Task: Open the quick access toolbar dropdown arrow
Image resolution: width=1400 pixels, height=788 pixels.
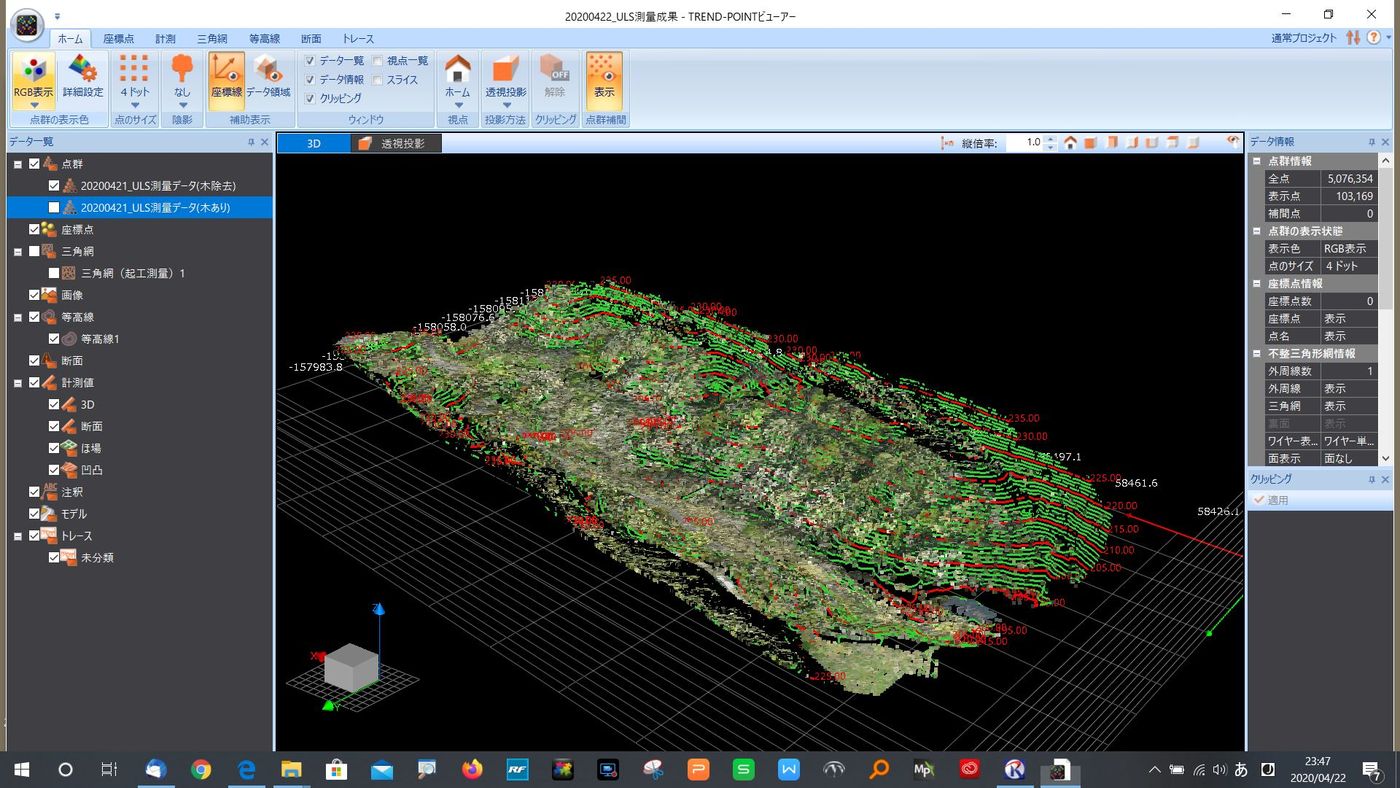Action: (58, 16)
